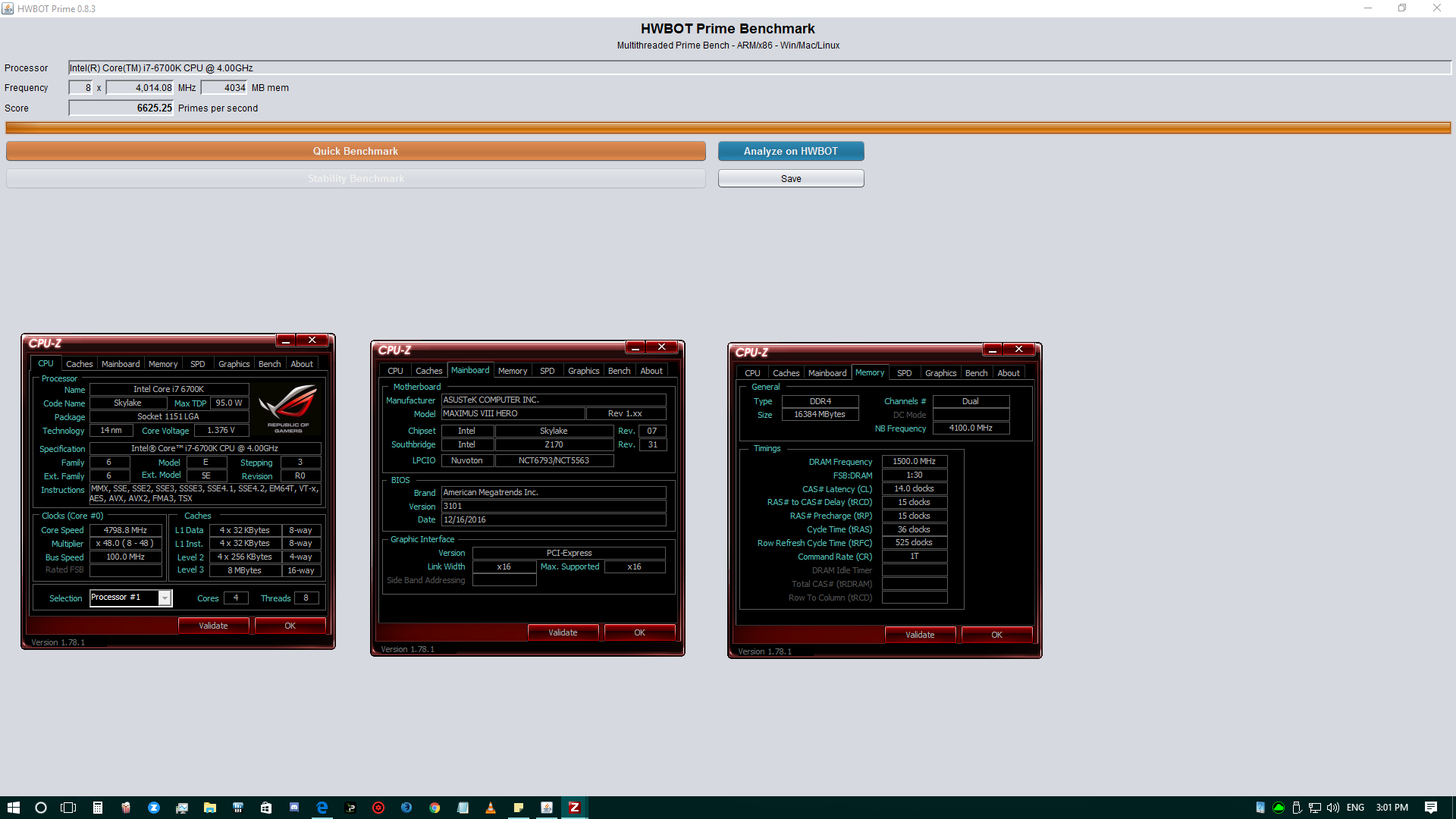The image size is (1456, 819).
Task: Save the benchmark result
Action: coord(791,178)
